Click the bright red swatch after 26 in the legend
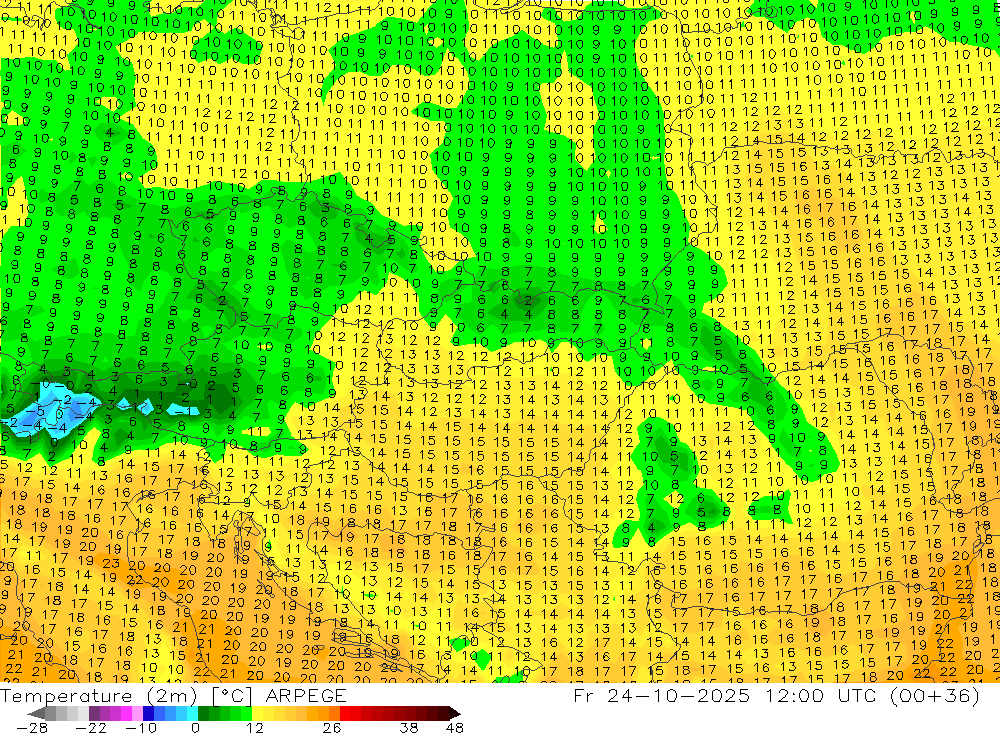Image resolution: width=1000 pixels, height=733 pixels. 345,714
